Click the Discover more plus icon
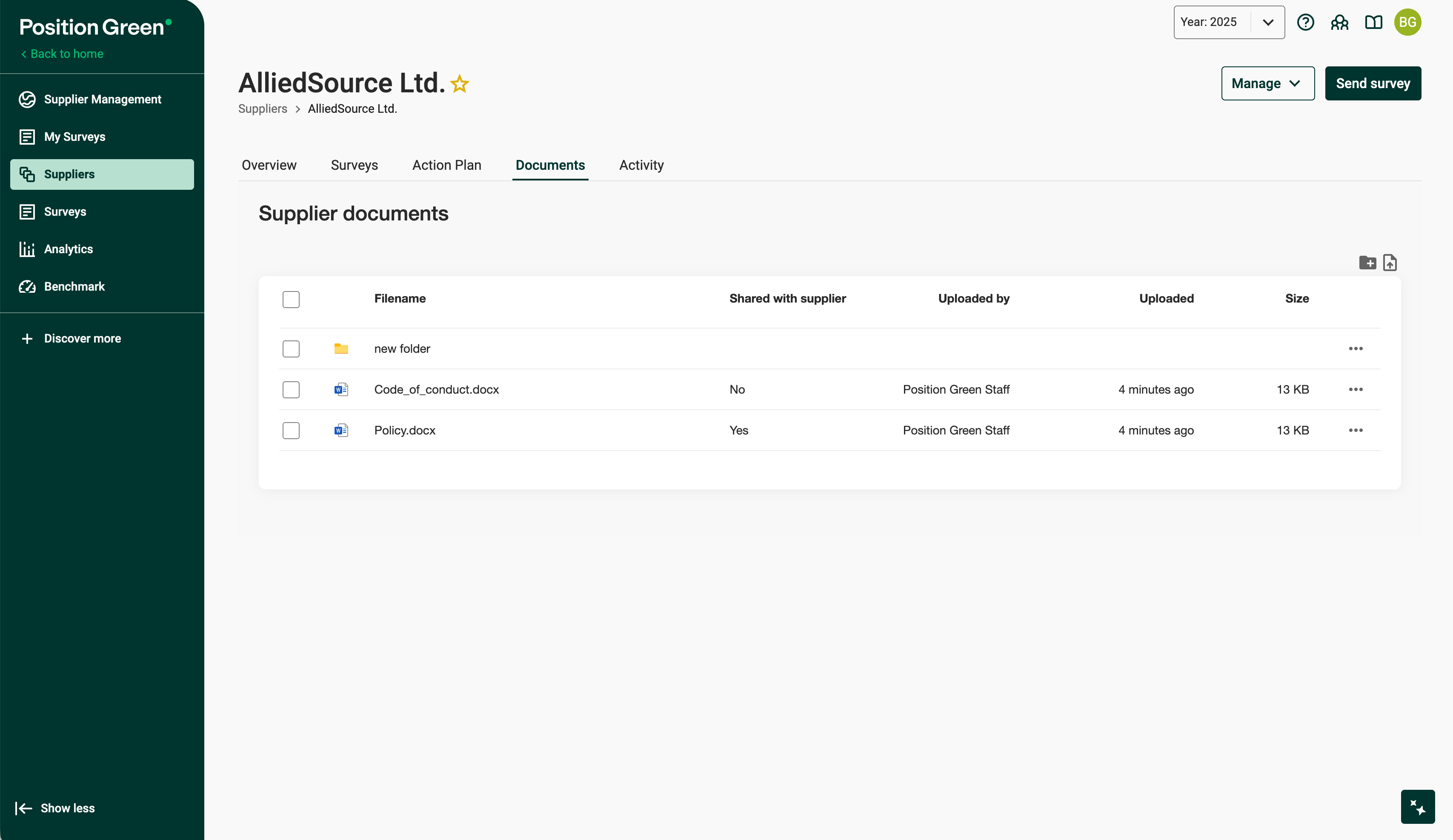The image size is (1453, 840). click(x=27, y=338)
